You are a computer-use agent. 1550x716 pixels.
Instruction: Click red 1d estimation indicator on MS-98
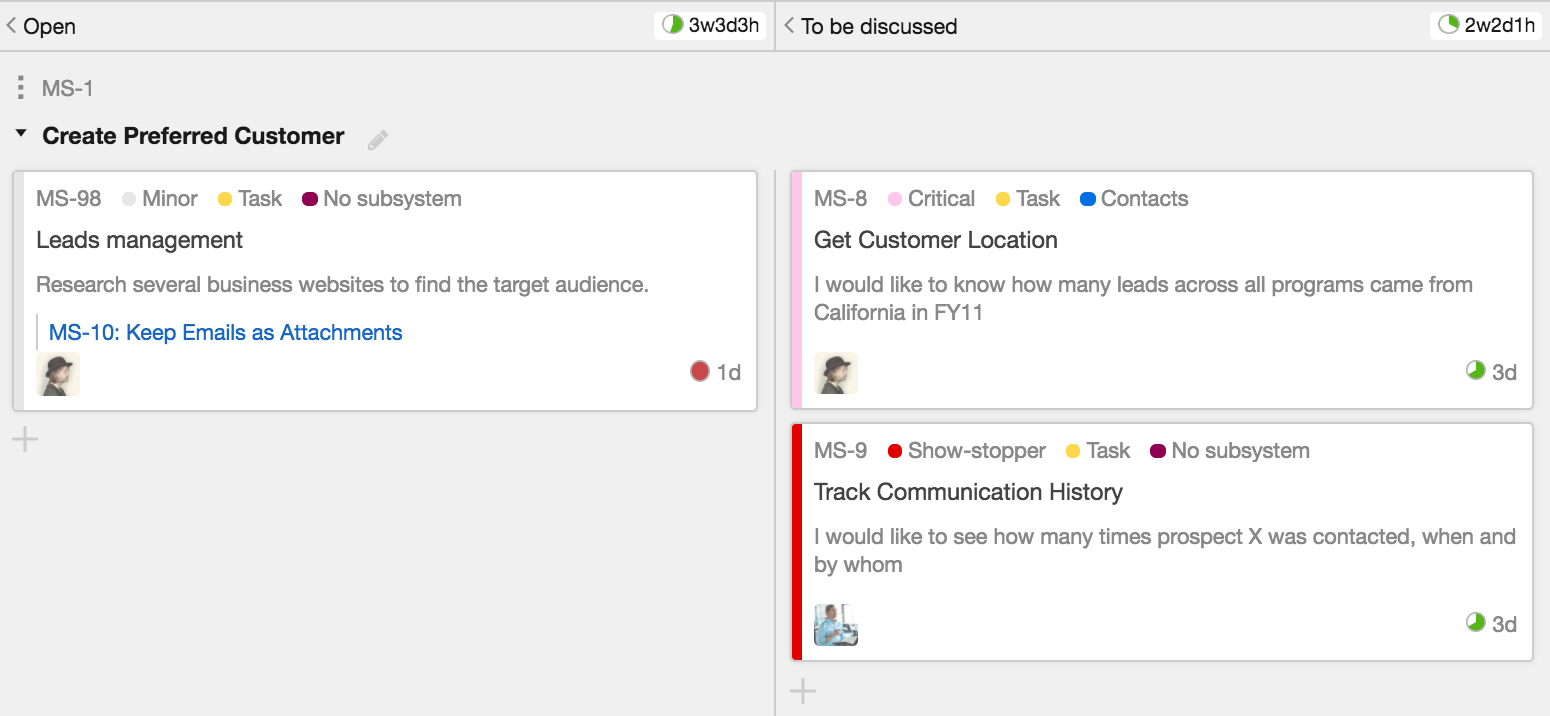tap(715, 372)
